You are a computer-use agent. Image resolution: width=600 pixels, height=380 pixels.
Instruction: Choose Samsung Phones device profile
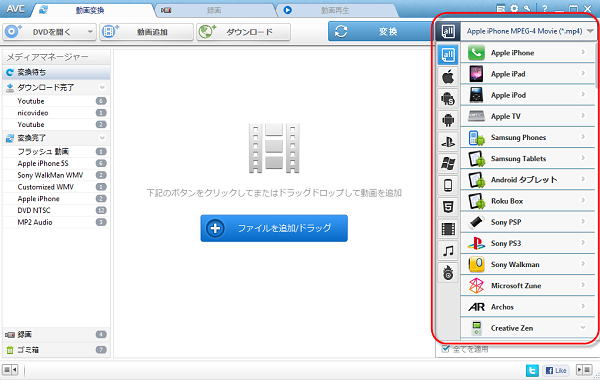click(528, 137)
